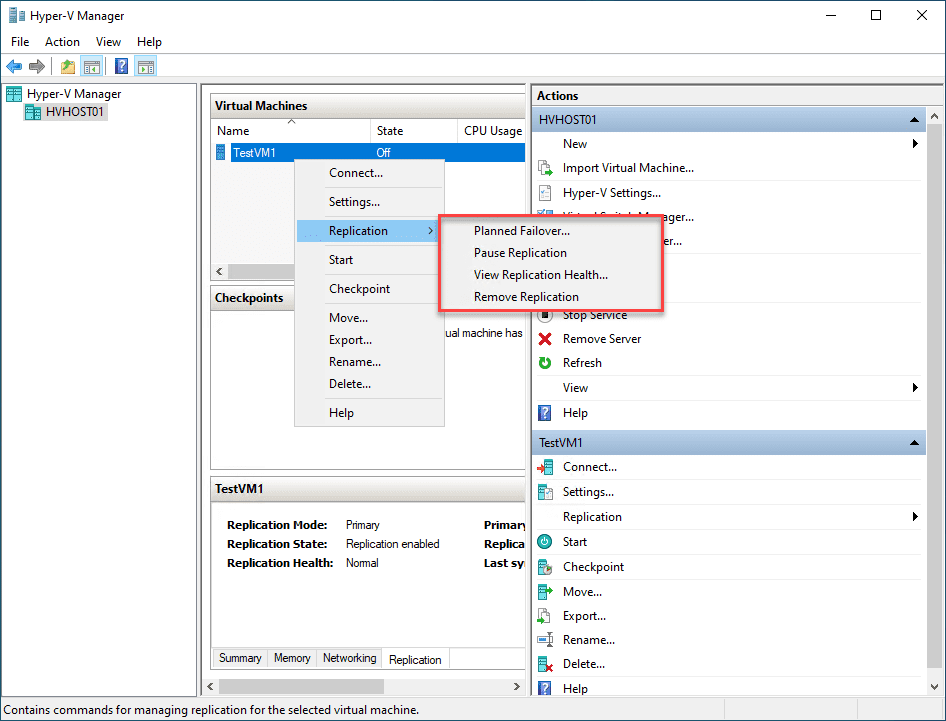
Task: Click the highlighted Replication context menu item
Action: tap(367, 231)
